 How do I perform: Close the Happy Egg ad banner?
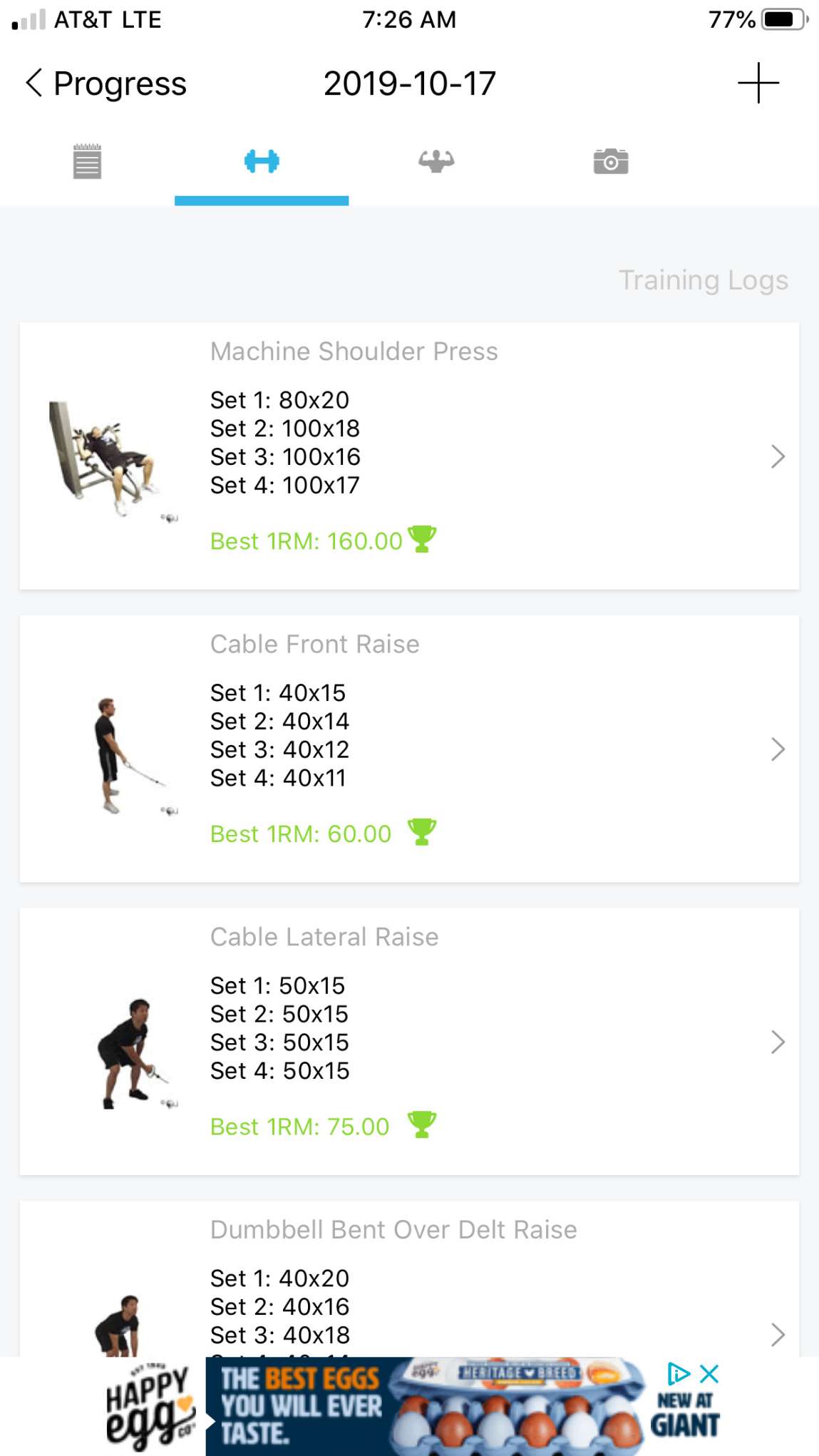click(709, 1373)
